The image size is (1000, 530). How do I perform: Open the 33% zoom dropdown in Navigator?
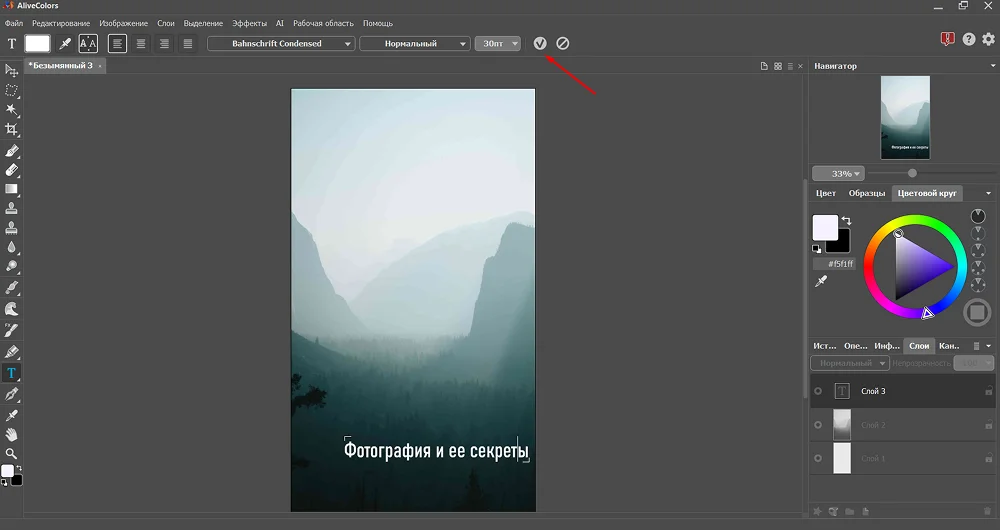click(838, 173)
